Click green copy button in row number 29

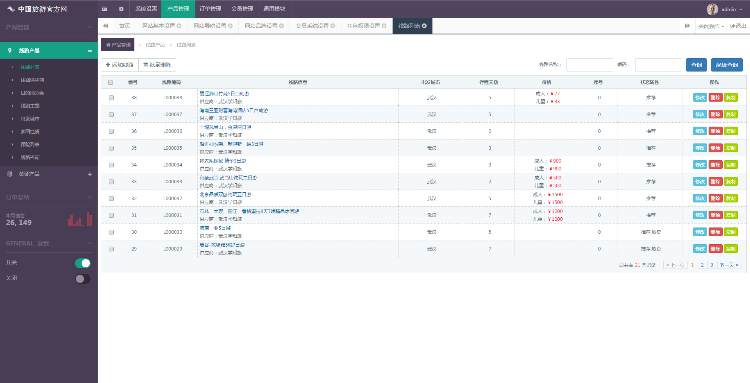click(731, 249)
